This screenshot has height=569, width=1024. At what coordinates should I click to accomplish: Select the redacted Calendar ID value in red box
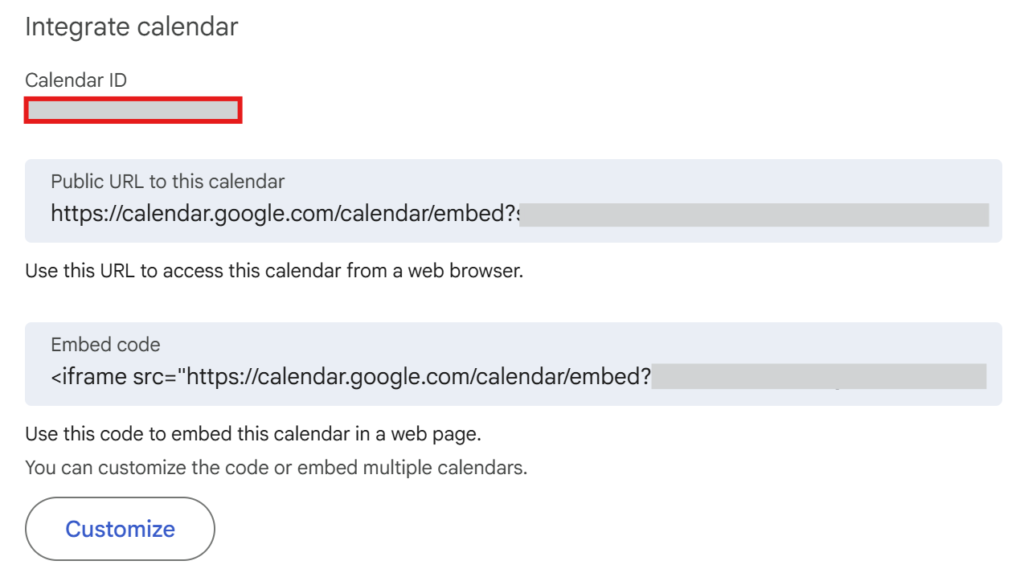pos(133,110)
